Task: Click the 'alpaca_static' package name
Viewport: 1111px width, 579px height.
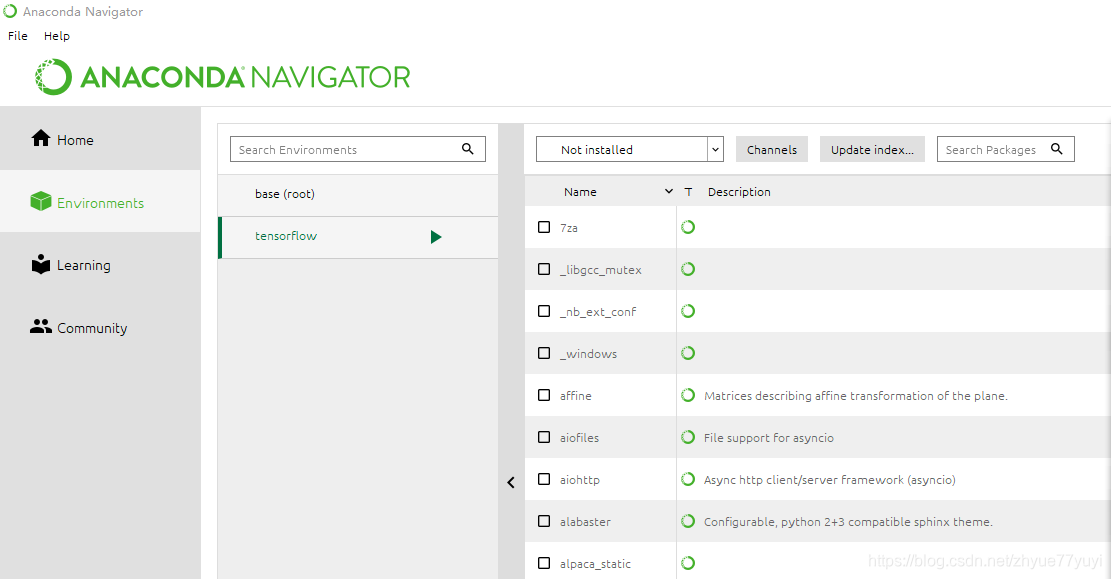Action: [x=595, y=564]
